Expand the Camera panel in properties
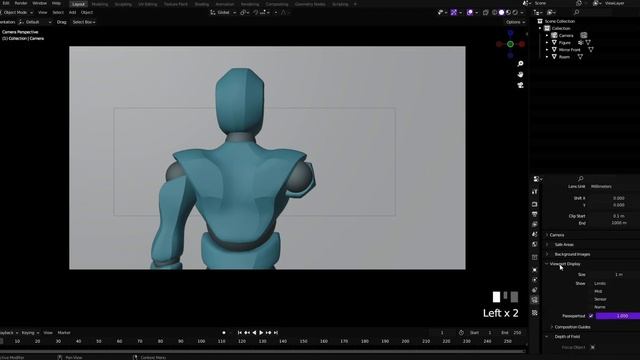The image size is (640, 360). coord(557,235)
